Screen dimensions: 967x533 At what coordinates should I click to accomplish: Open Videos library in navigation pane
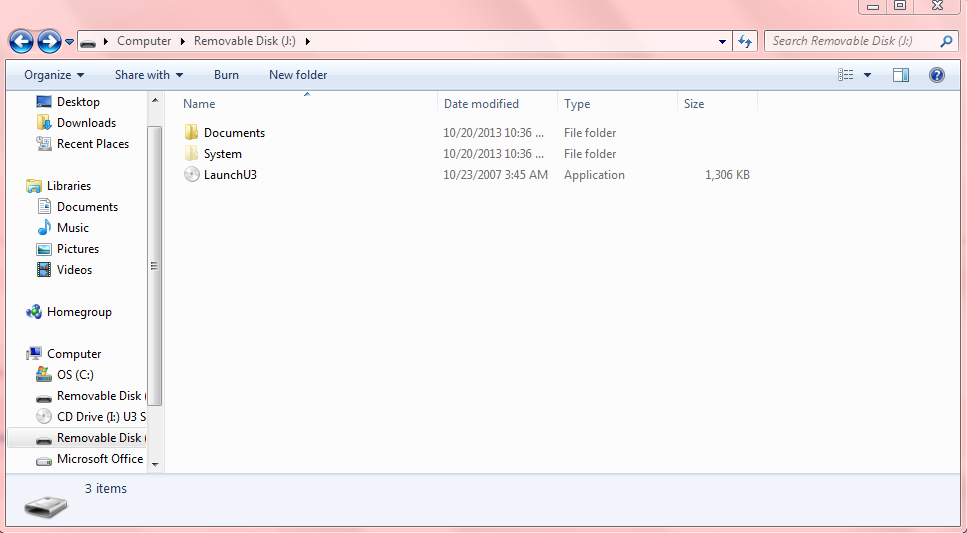[73, 270]
